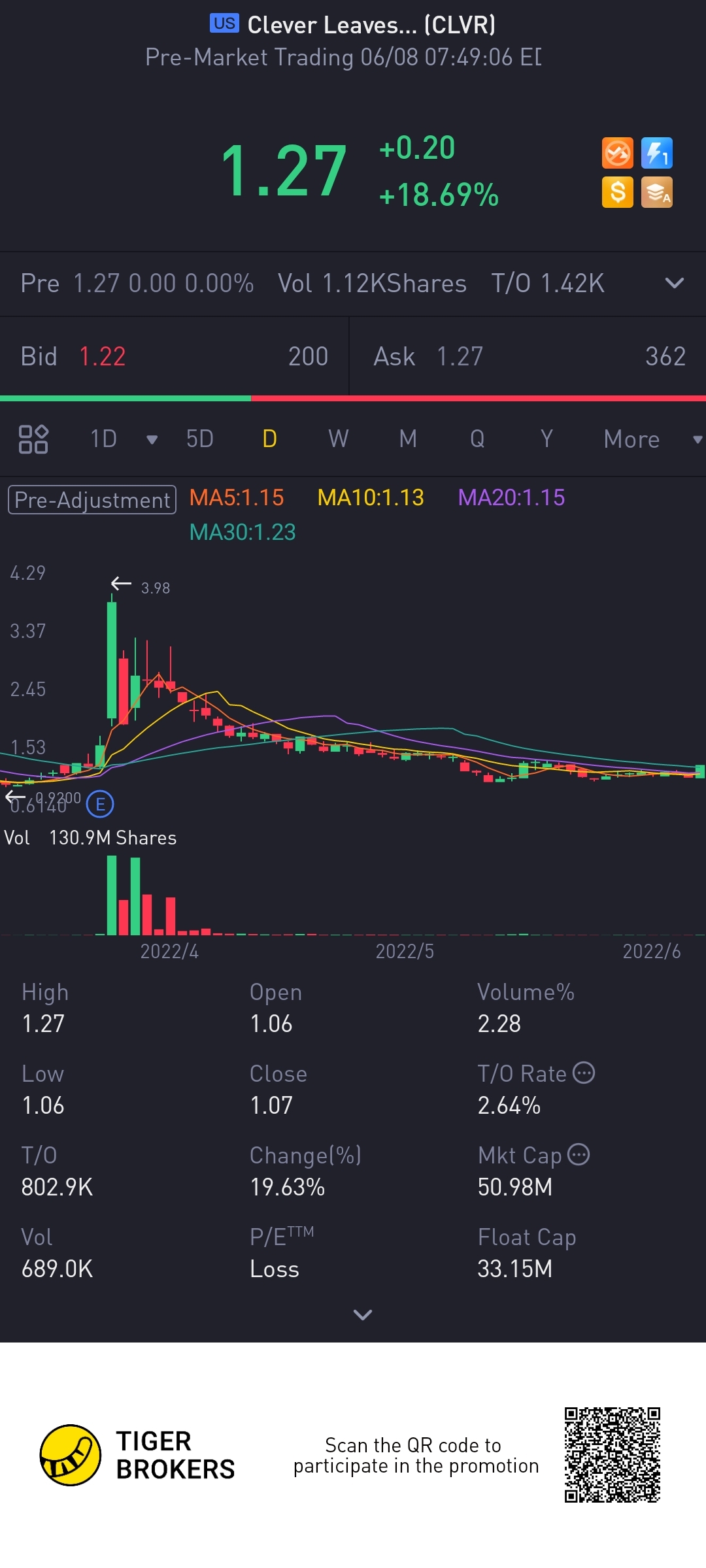Screen dimensions: 706x1568
Task: Tap the 3.98 high price marker
Action: point(156,588)
